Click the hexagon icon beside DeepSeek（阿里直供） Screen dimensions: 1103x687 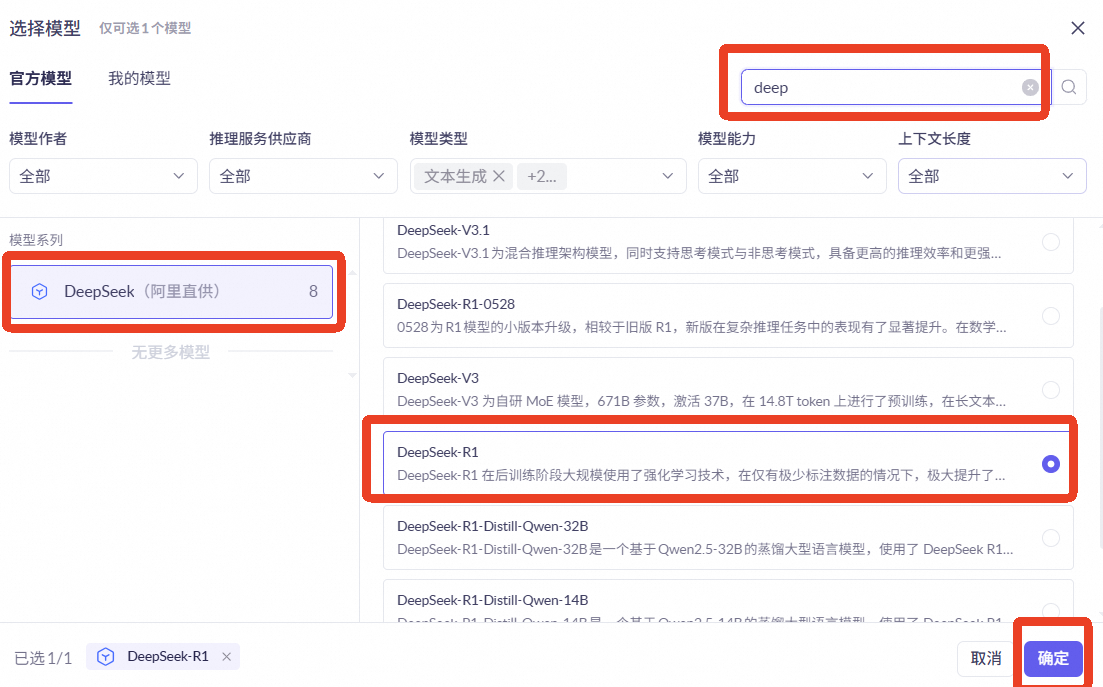[39, 291]
